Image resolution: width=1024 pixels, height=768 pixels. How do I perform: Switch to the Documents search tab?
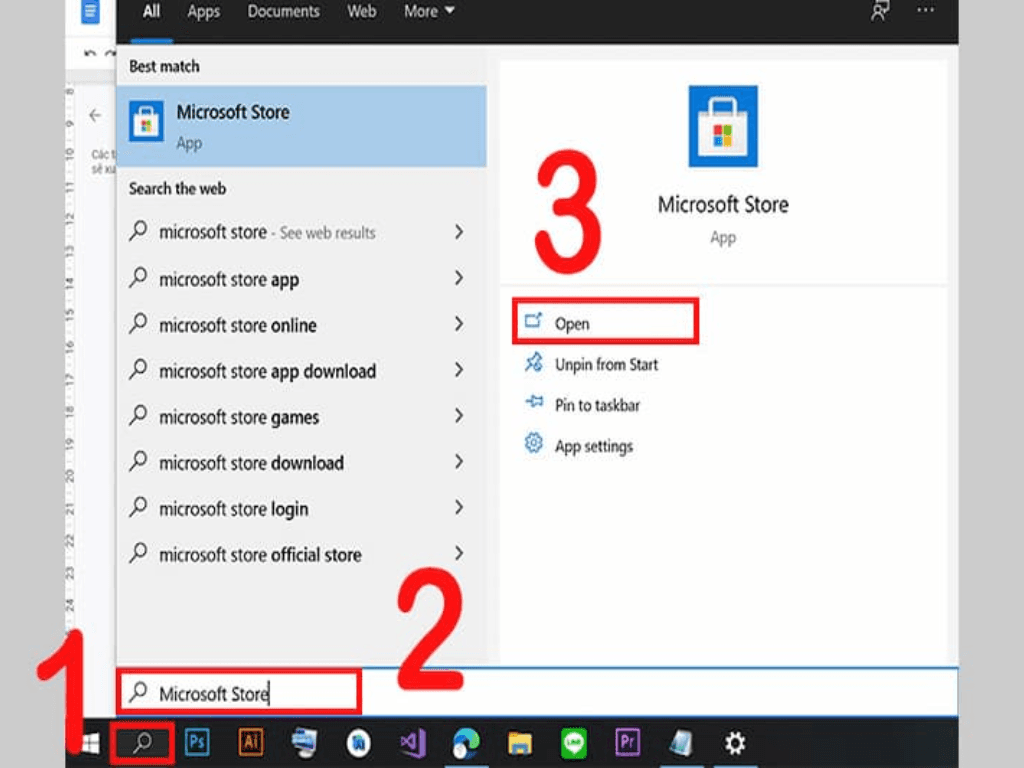pos(284,12)
